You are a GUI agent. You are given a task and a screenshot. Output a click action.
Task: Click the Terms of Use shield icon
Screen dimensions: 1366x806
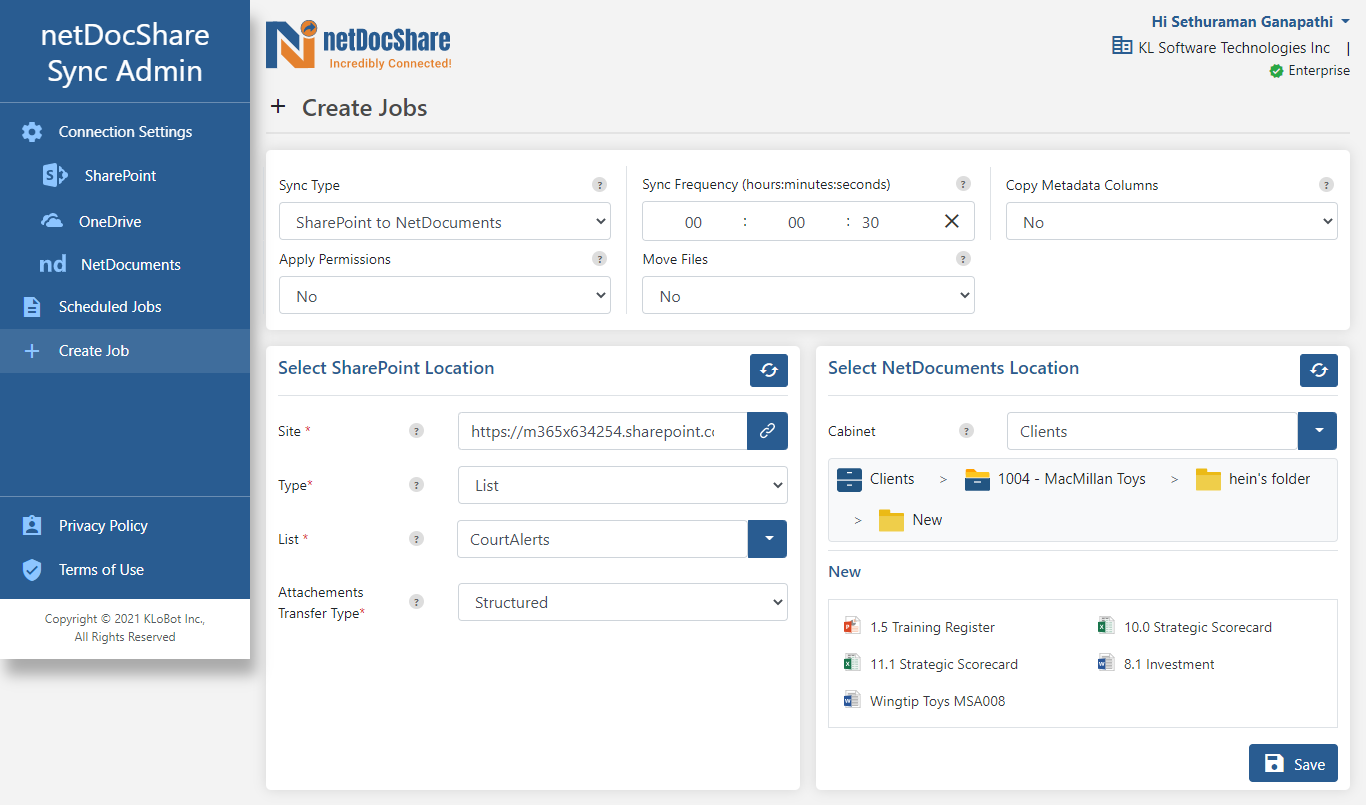pyautogui.click(x=32, y=570)
